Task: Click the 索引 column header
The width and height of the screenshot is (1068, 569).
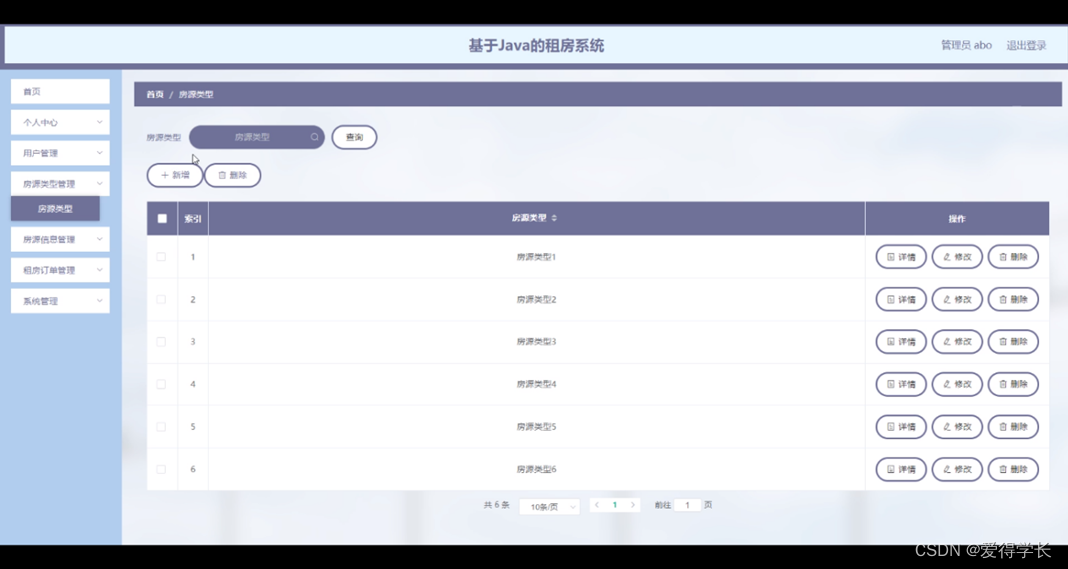Action: (193, 219)
